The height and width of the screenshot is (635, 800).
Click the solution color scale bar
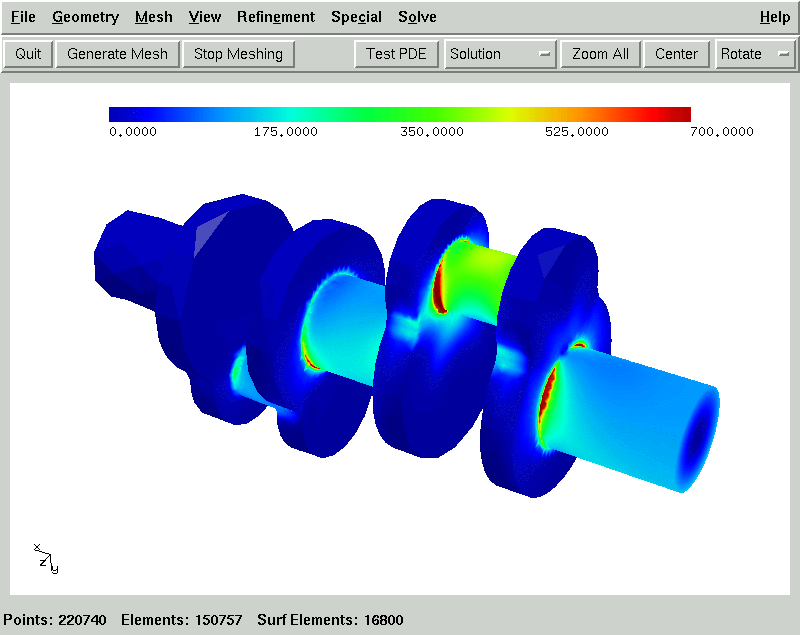[x=399, y=114]
